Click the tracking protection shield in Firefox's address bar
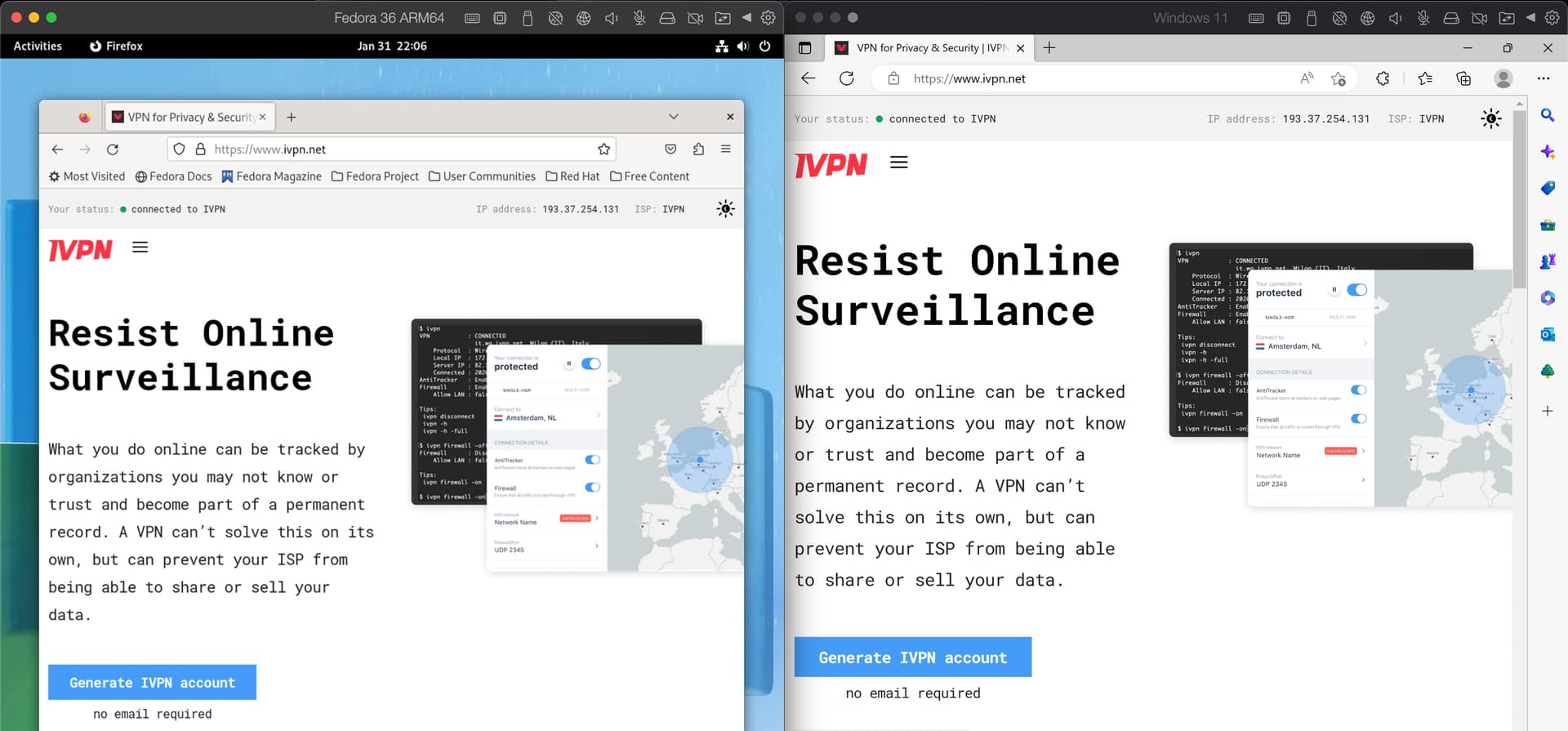The height and width of the screenshot is (731, 1568). [x=179, y=149]
